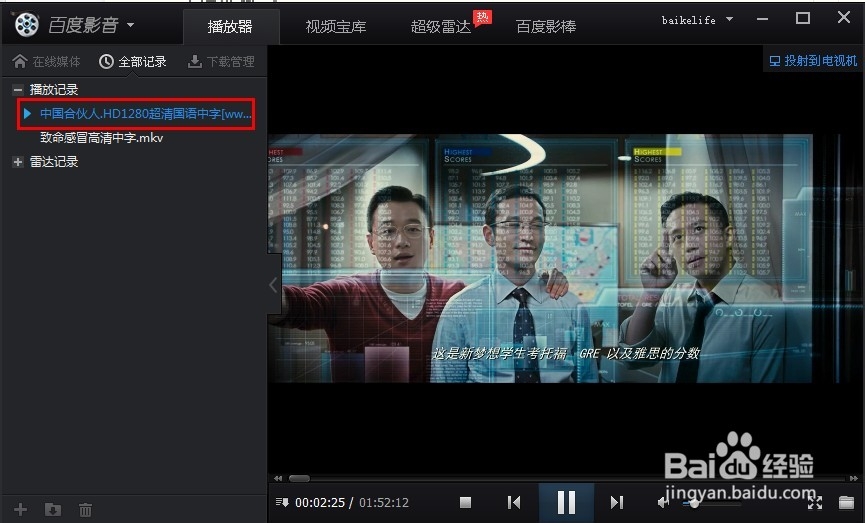Close the Baidu player window
This screenshot has height=523, width=865.
point(843,17)
